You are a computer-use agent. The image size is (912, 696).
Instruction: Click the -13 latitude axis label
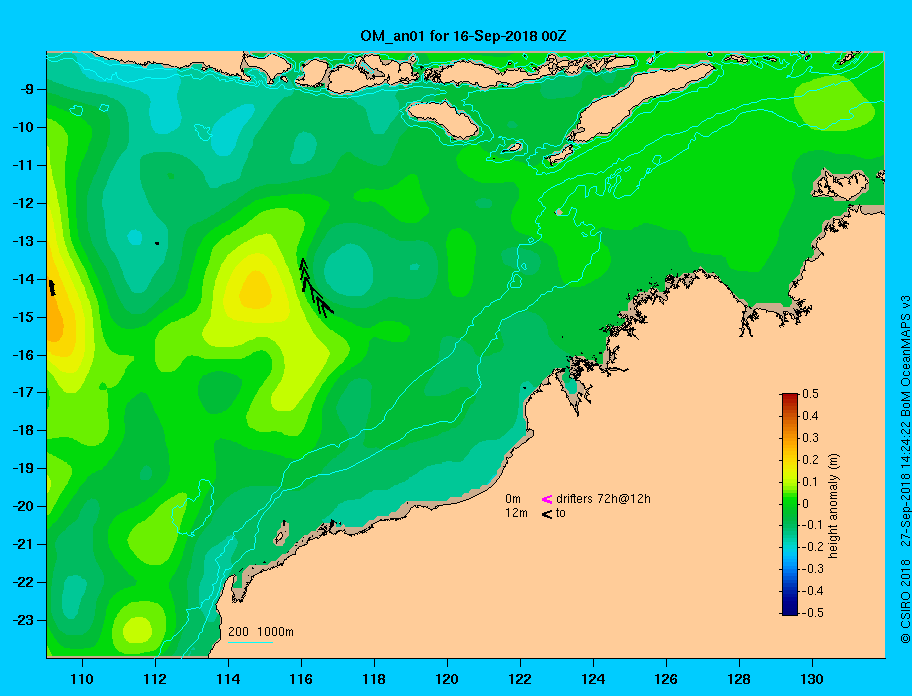pos(24,241)
